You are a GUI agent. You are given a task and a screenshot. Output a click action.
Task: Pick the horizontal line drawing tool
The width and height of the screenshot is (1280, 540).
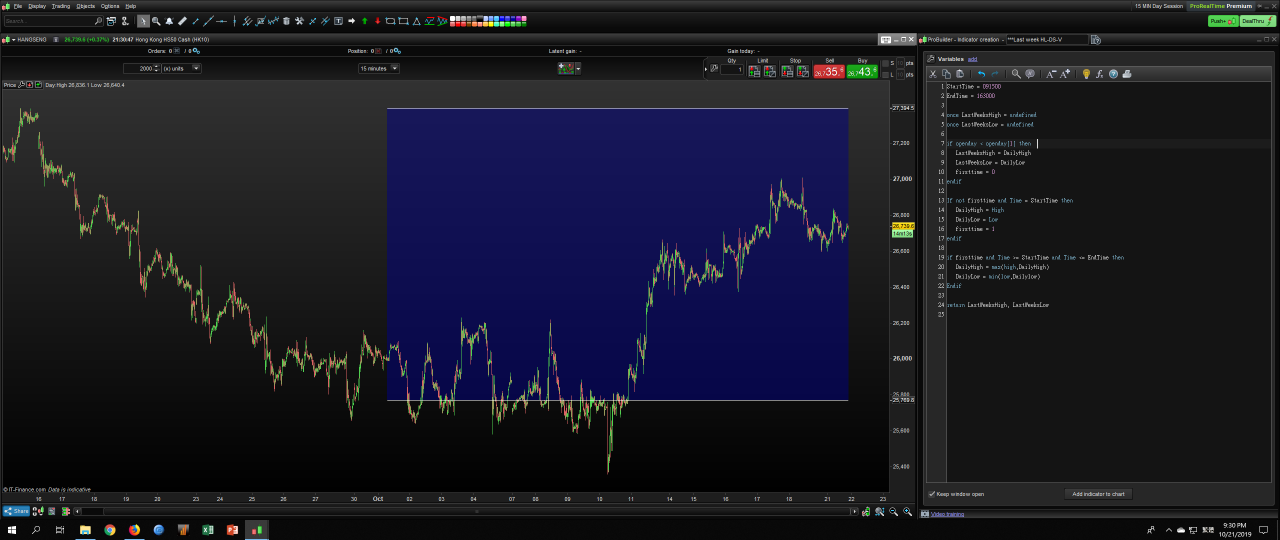point(221,21)
